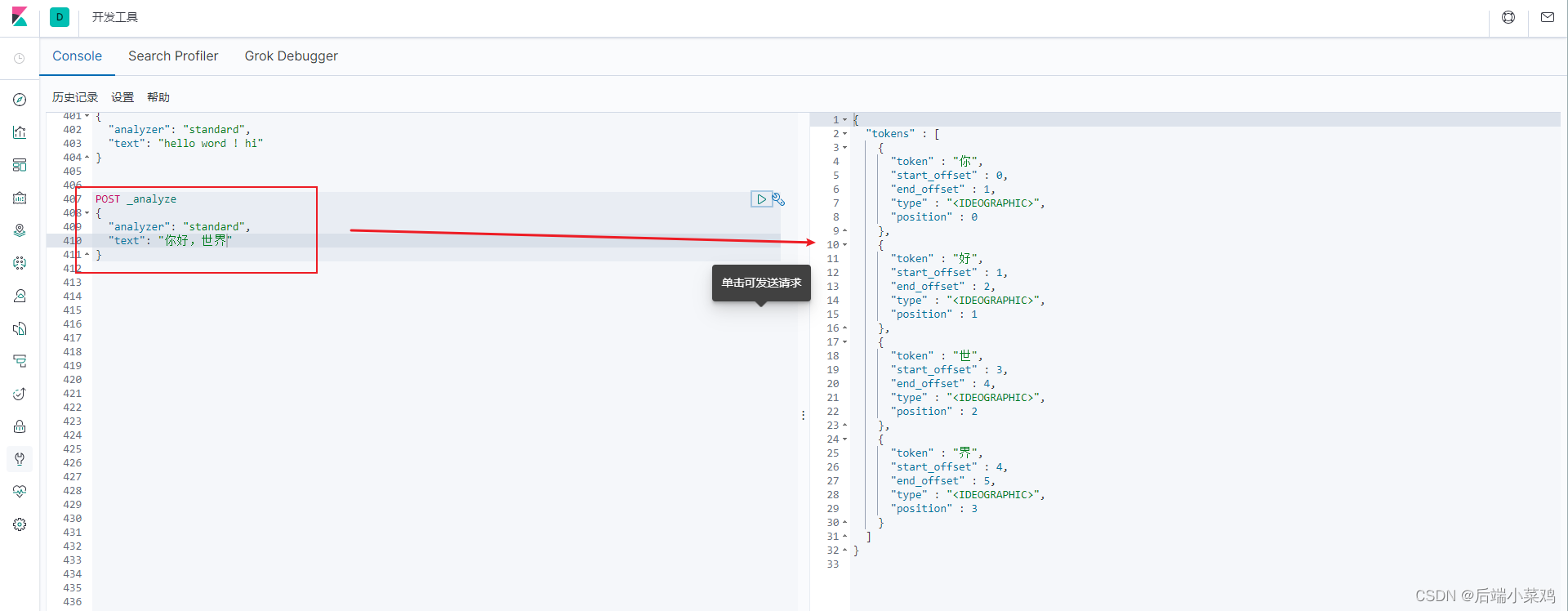Click "text": "hello word ! hi" line
Viewport: 1568px width, 611px height.
click(185, 144)
